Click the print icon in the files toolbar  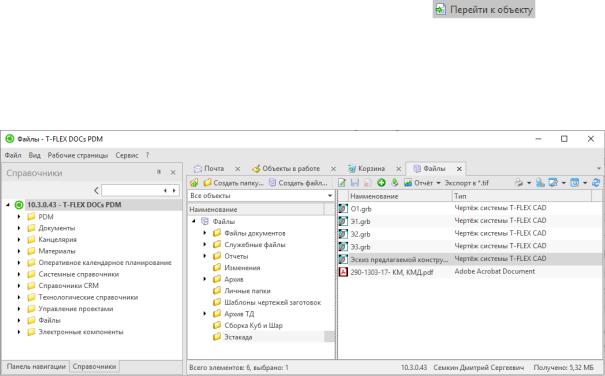click(x=519, y=183)
